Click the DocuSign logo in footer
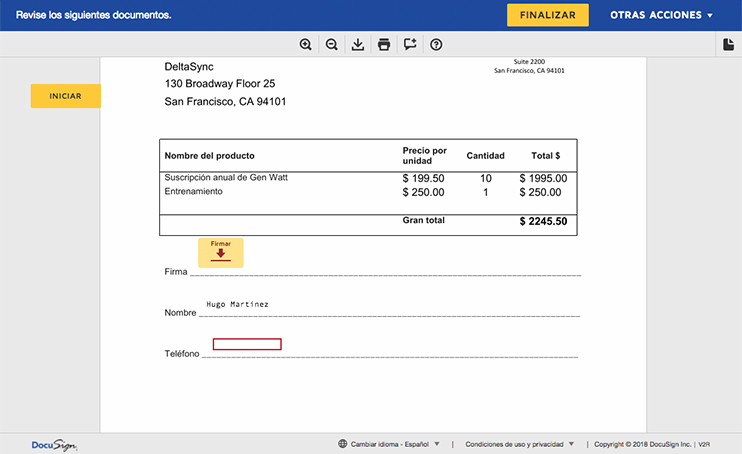The image size is (742, 454). click(54, 445)
